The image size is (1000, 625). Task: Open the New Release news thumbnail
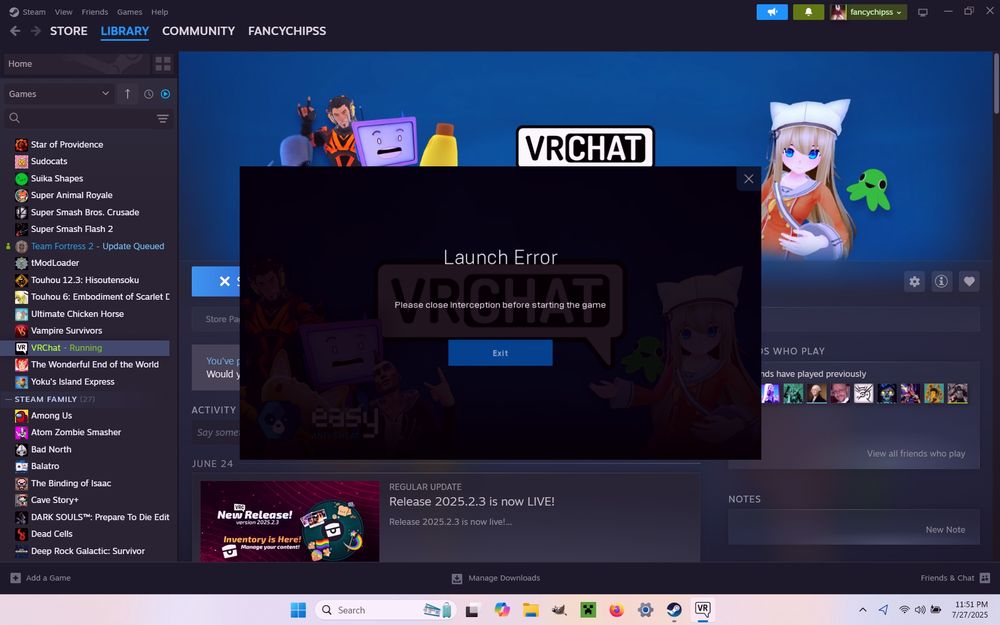pos(290,521)
